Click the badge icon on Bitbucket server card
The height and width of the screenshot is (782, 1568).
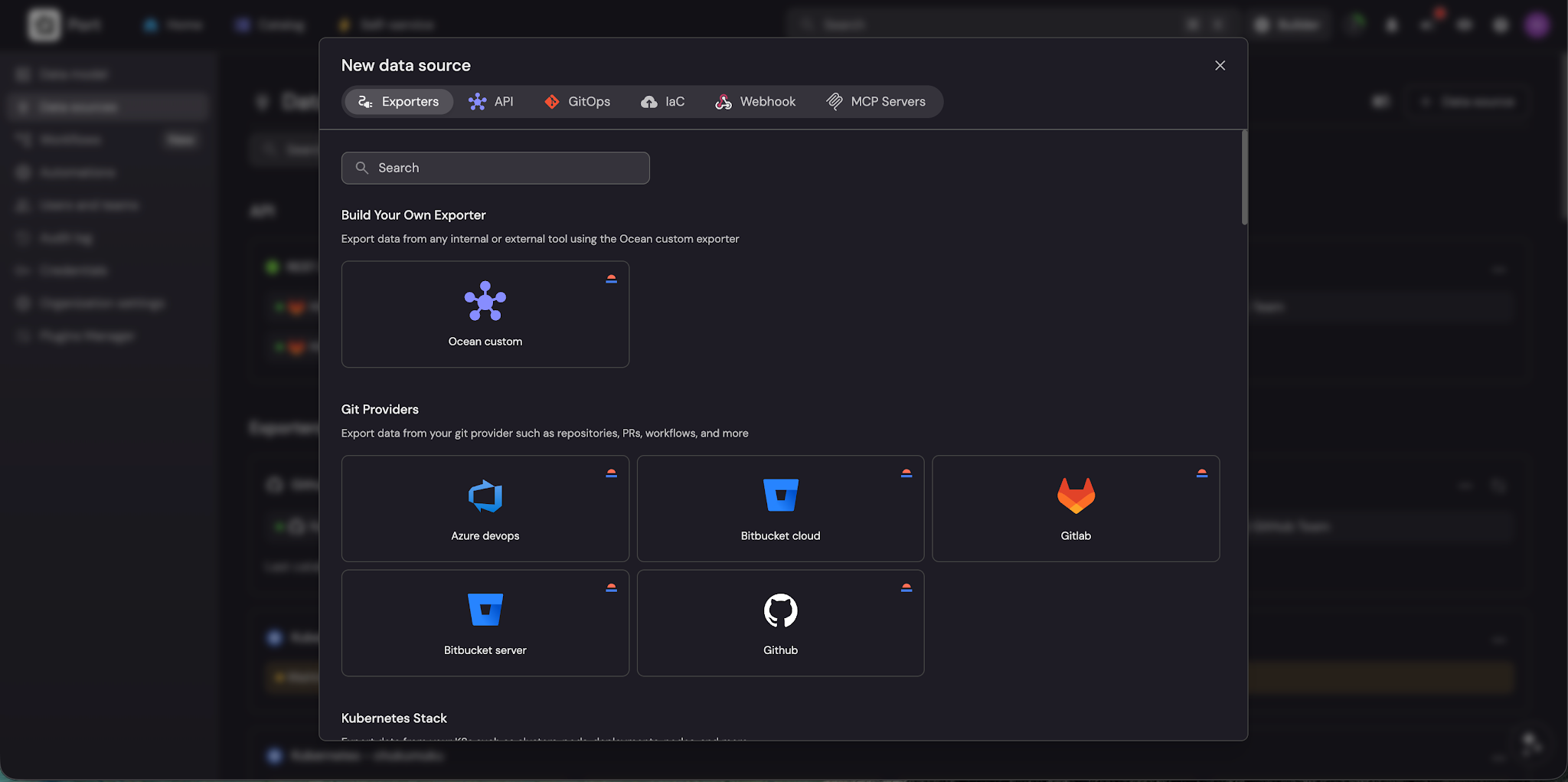611,587
